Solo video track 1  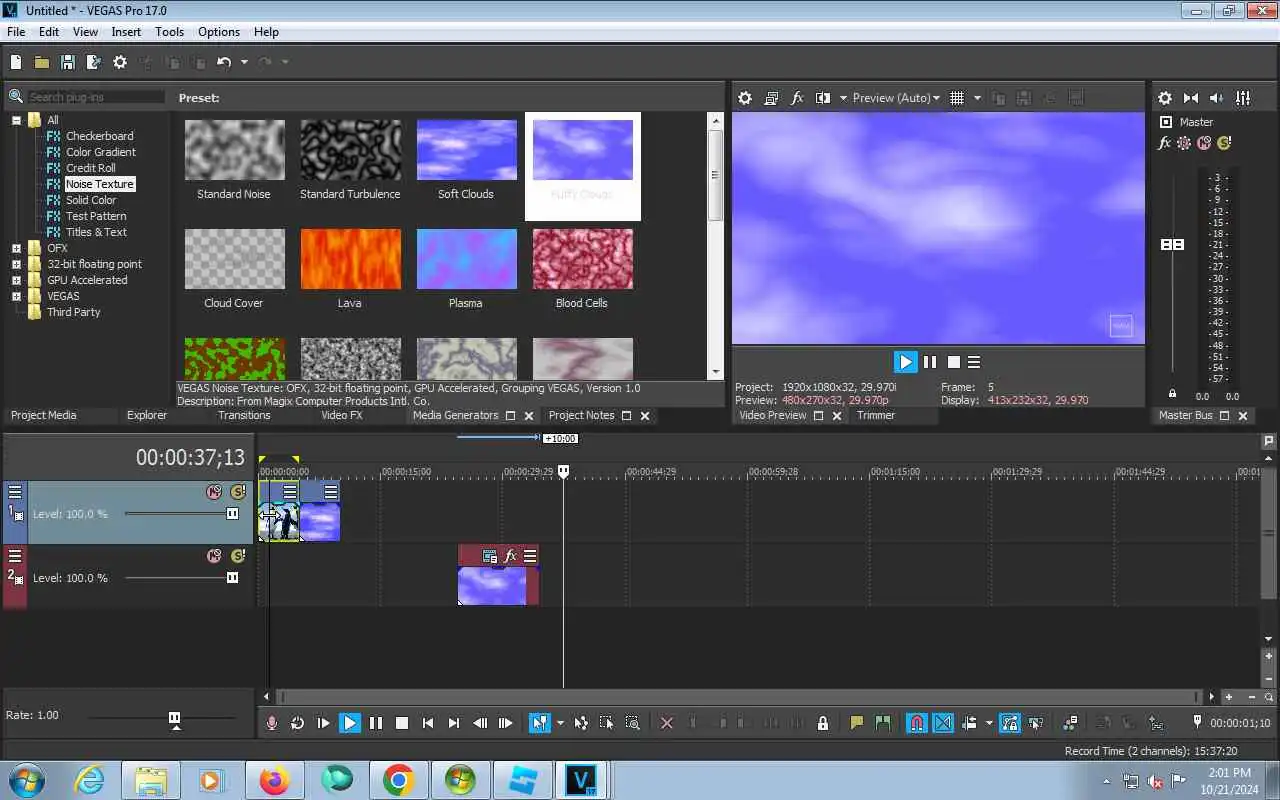237,492
